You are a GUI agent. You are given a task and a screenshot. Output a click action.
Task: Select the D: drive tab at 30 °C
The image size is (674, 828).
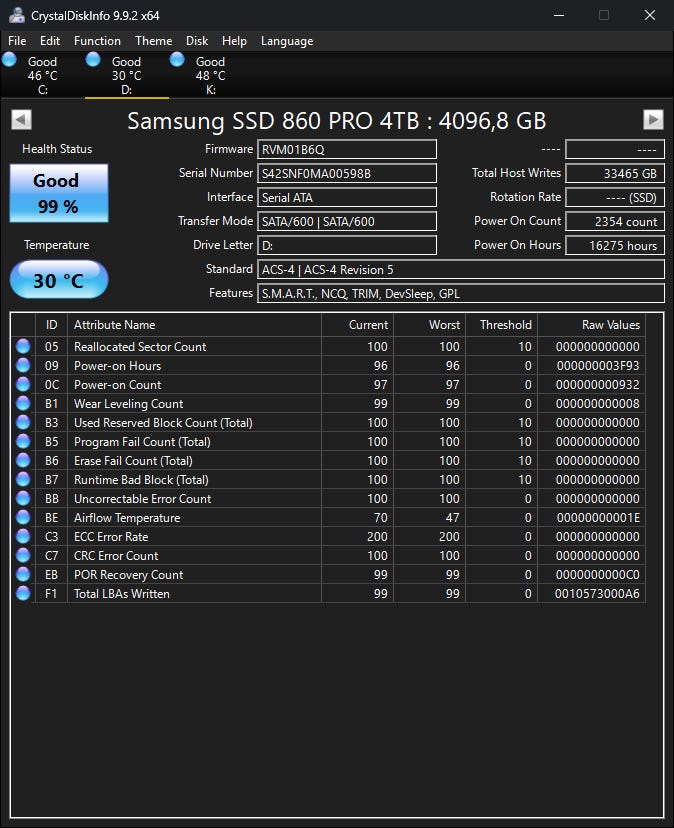click(127, 75)
